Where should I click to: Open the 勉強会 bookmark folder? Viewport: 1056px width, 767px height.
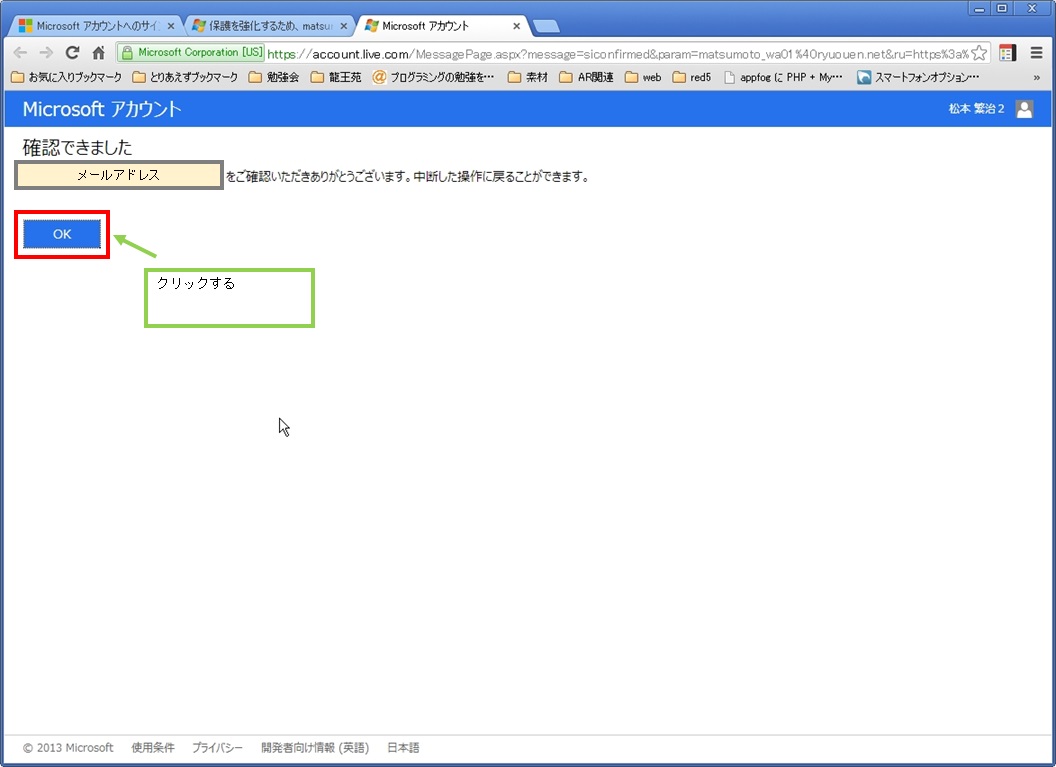(x=274, y=77)
